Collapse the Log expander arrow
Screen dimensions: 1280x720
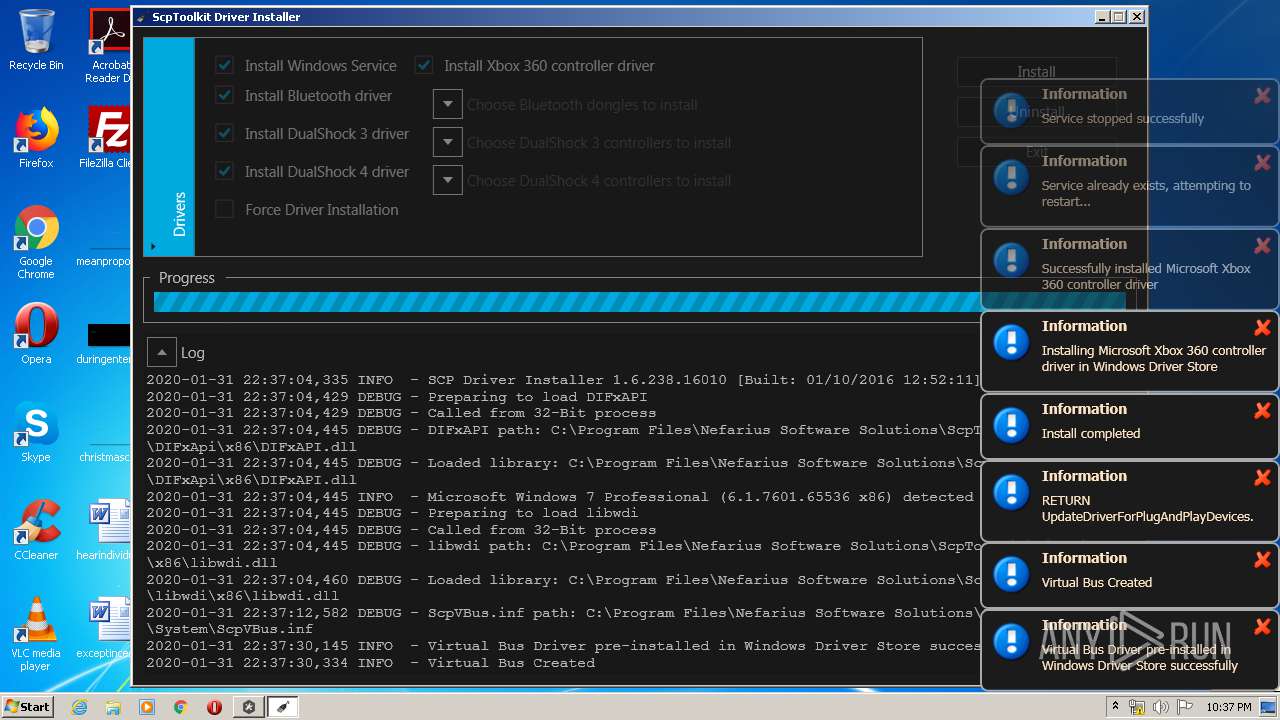pyautogui.click(x=161, y=352)
